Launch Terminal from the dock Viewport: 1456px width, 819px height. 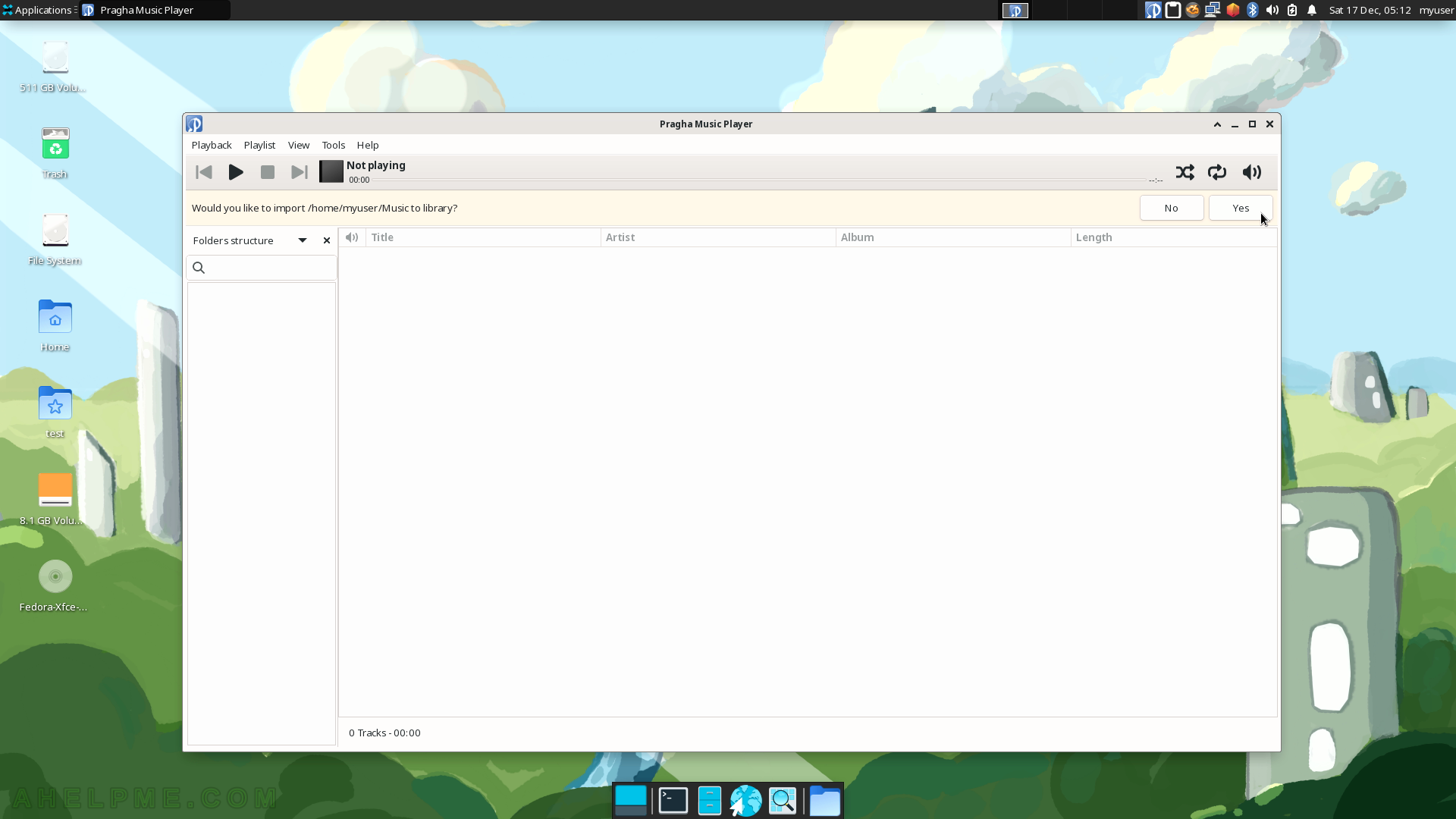coord(673,801)
